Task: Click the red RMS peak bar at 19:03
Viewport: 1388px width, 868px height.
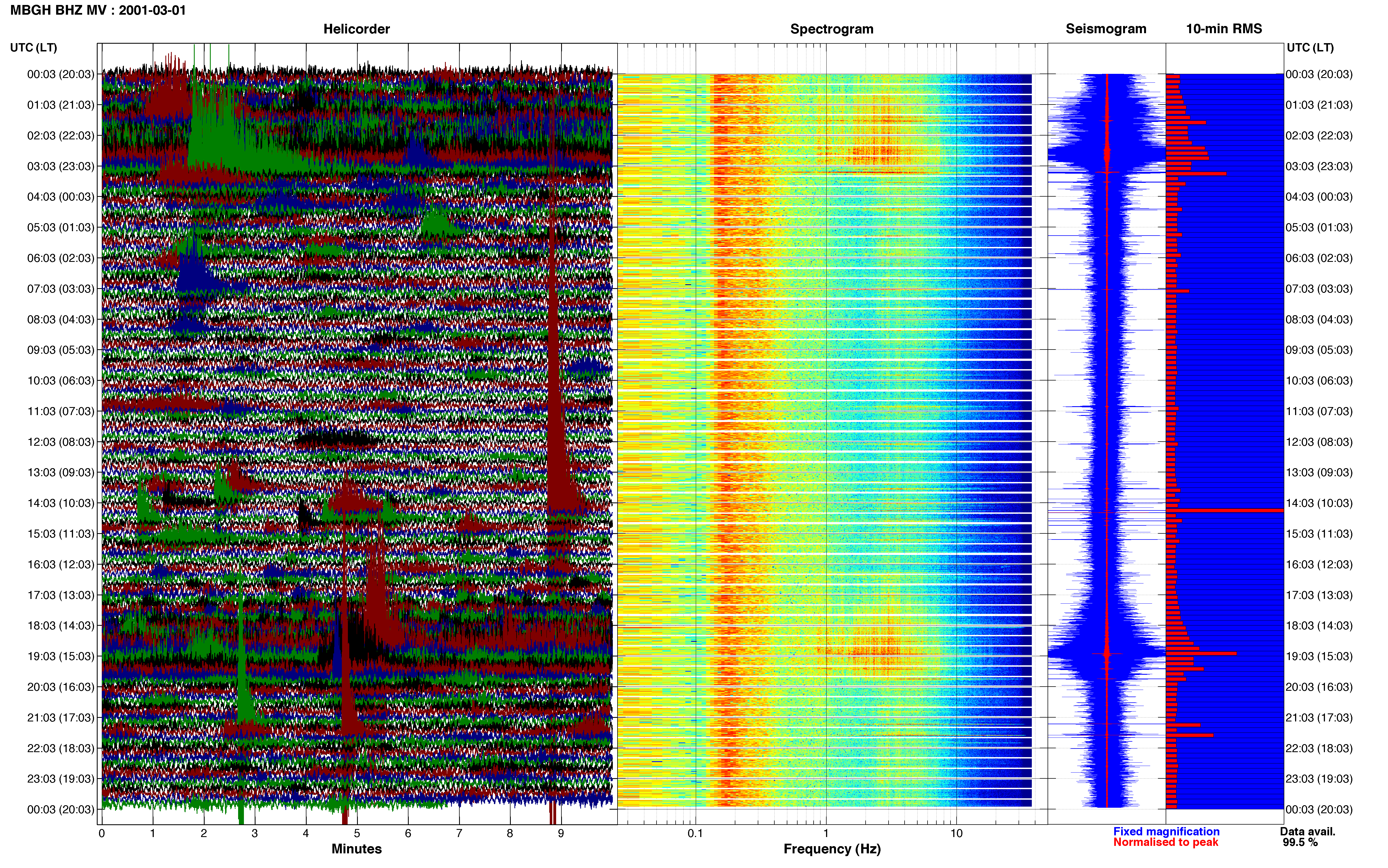Action: click(1201, 653)
